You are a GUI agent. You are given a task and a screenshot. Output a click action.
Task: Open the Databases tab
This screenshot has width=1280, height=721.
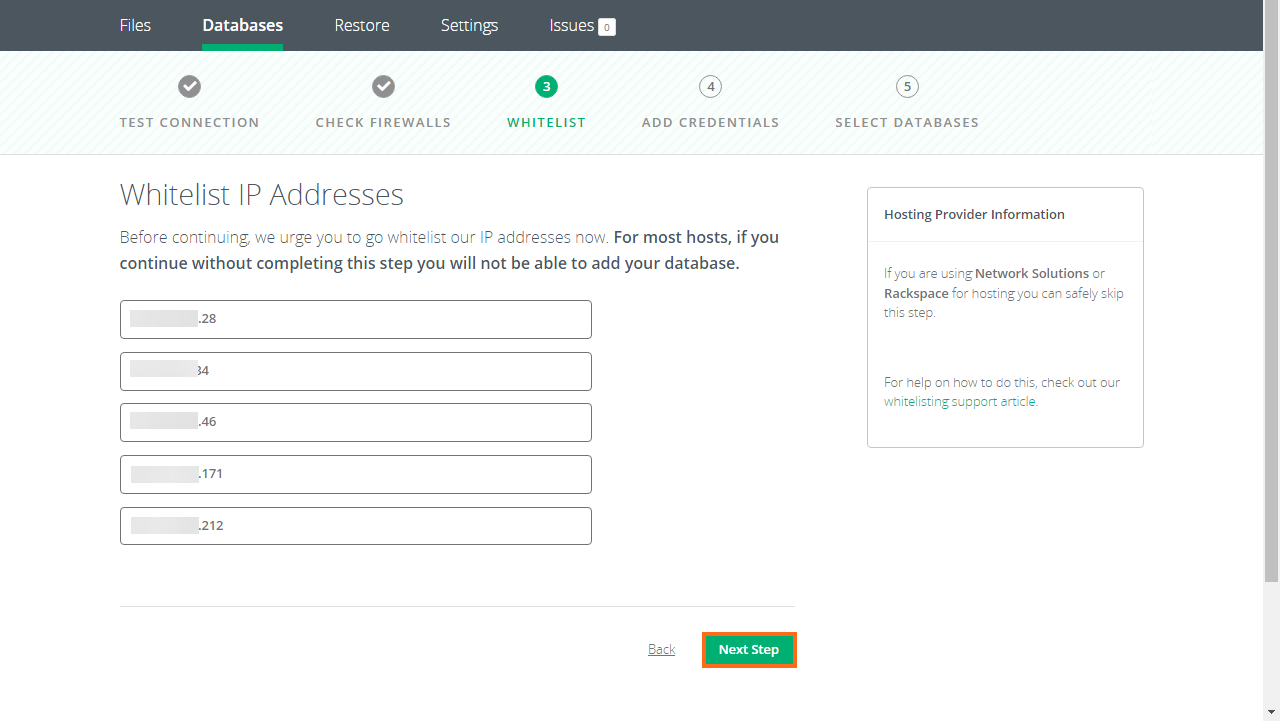click(242, 25)
